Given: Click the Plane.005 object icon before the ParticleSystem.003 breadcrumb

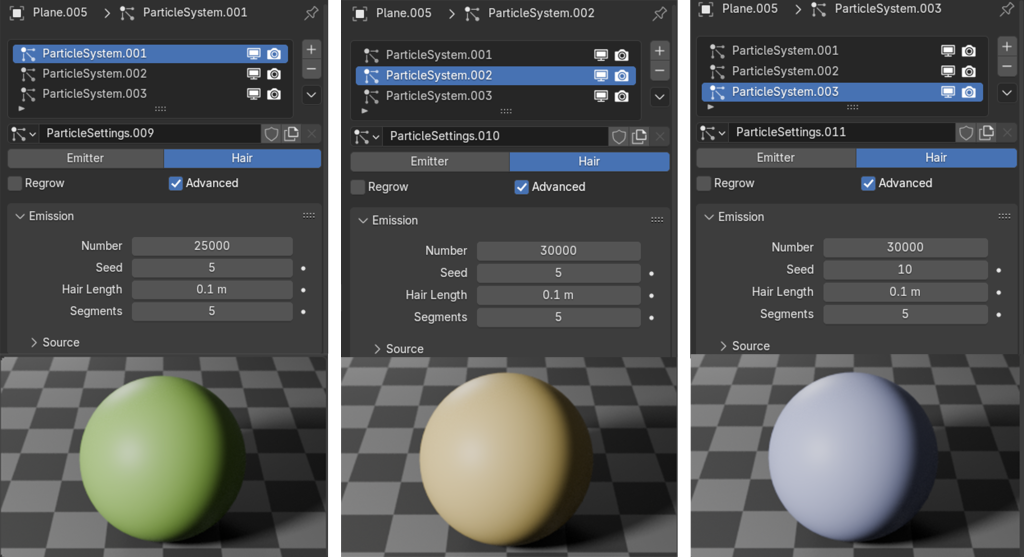Looking at the screenshot, I should click(706, 9).
